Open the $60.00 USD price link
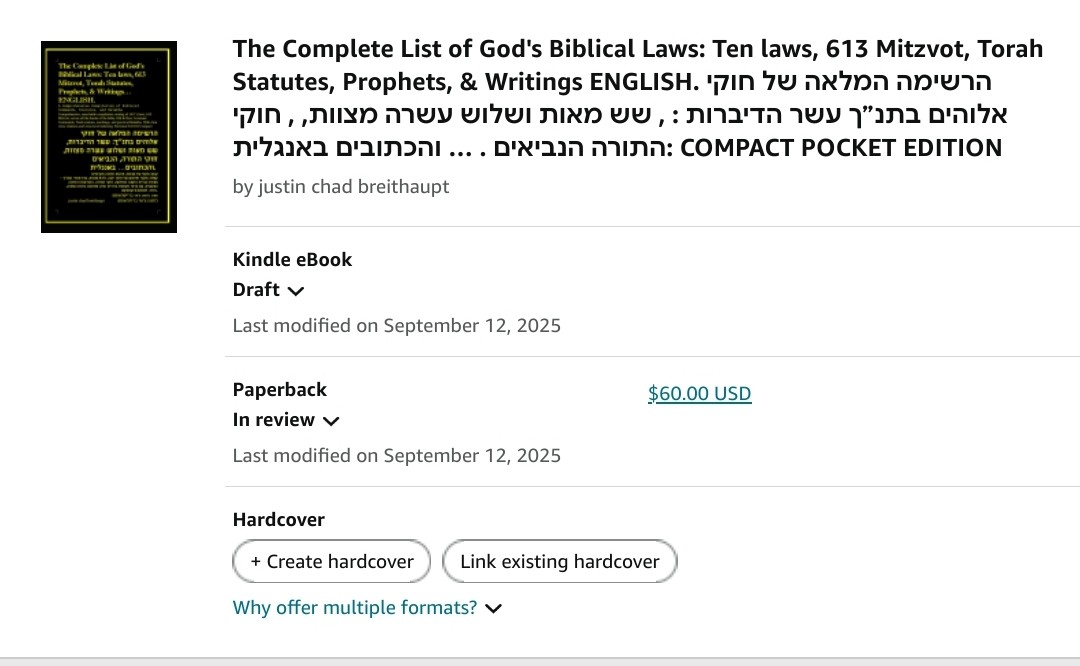The width and height of the screenshot is (1080, 666). pyautogui.click(x=699, y=394)
